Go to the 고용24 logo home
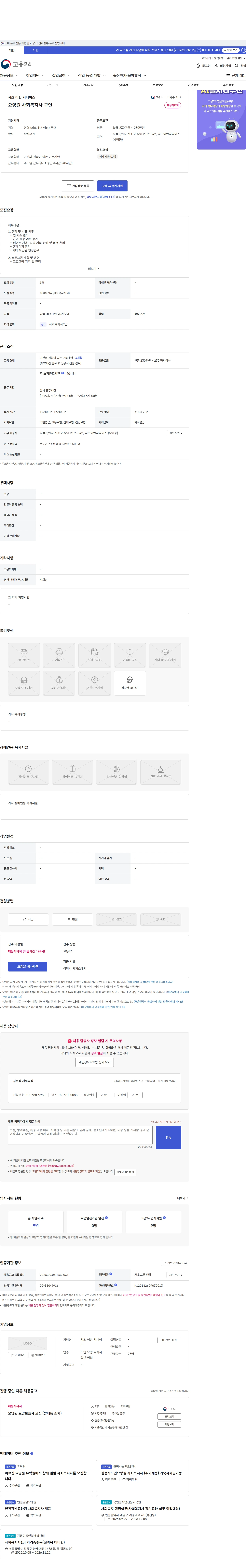This screenshot has height=1568, width=246. (16, 64)
